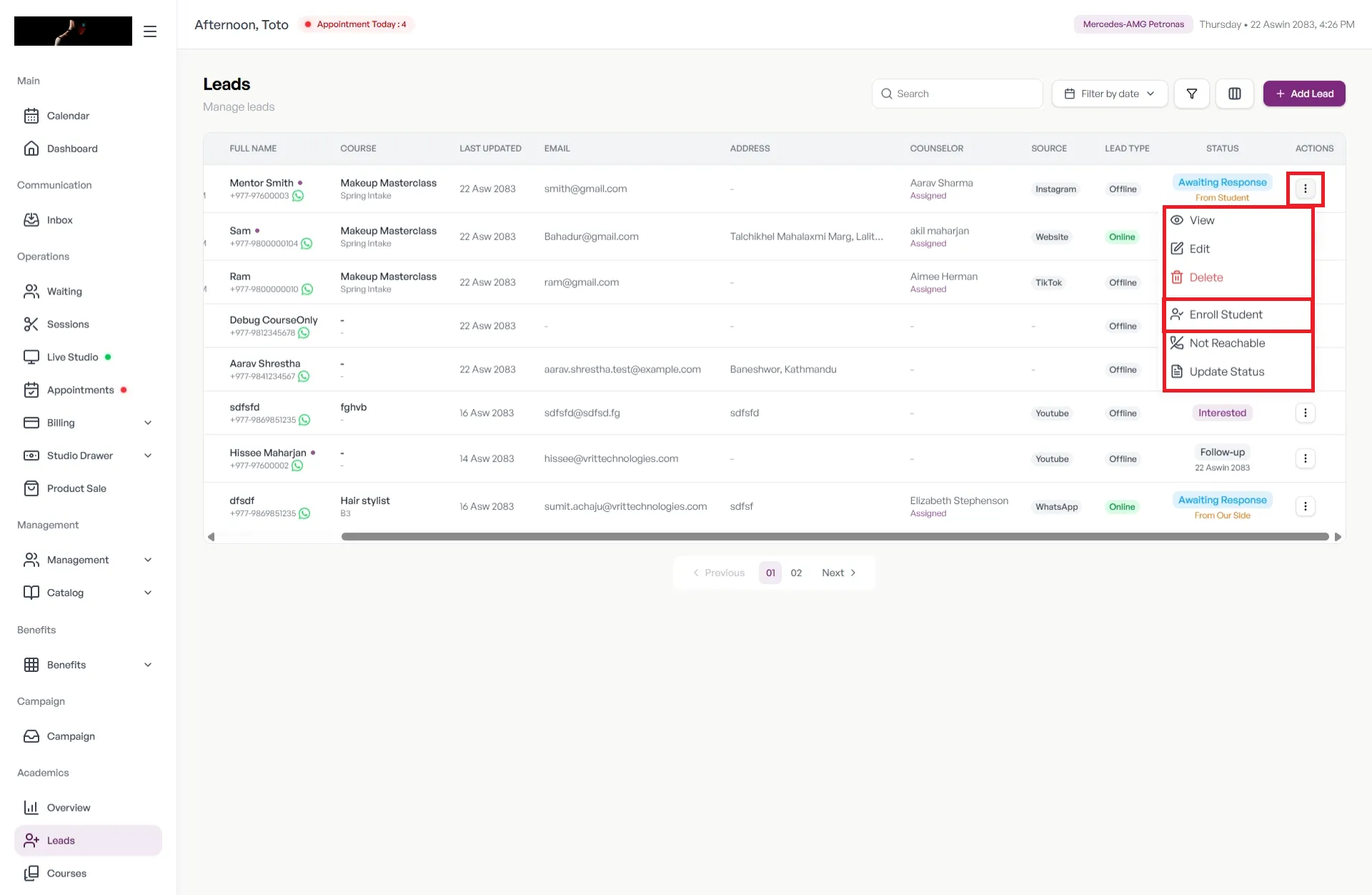Open the filter funnel icon
This screenshot has height=895, width=1372.
tap(1192, 94)
